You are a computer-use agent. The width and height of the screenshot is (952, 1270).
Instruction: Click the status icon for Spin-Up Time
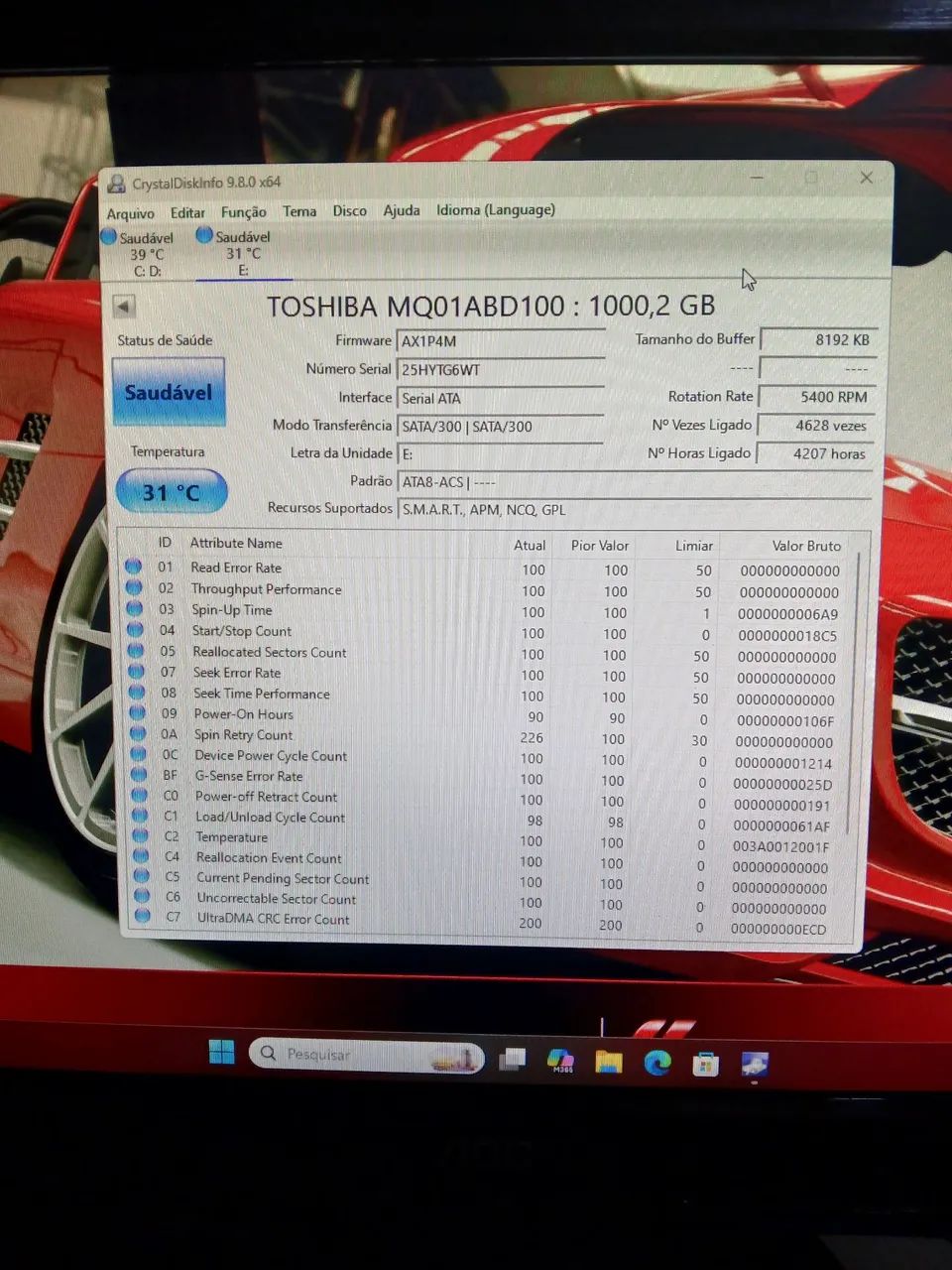pos(135,609)
